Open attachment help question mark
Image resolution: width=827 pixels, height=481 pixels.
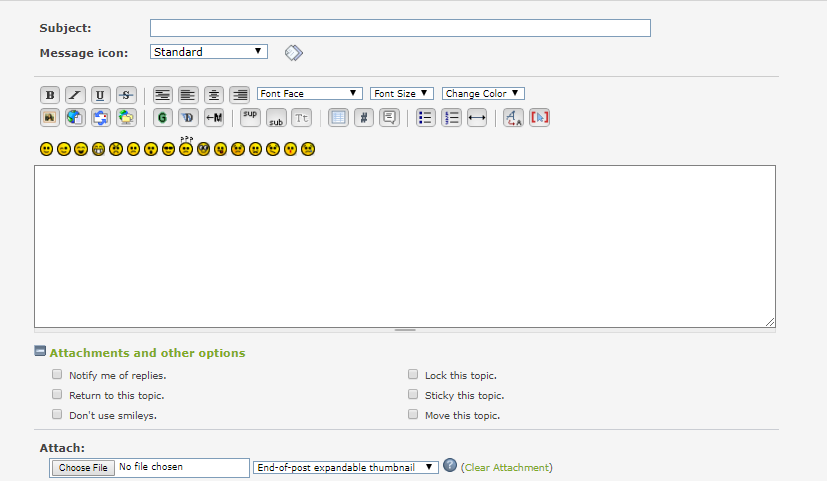tap(450, 465)
